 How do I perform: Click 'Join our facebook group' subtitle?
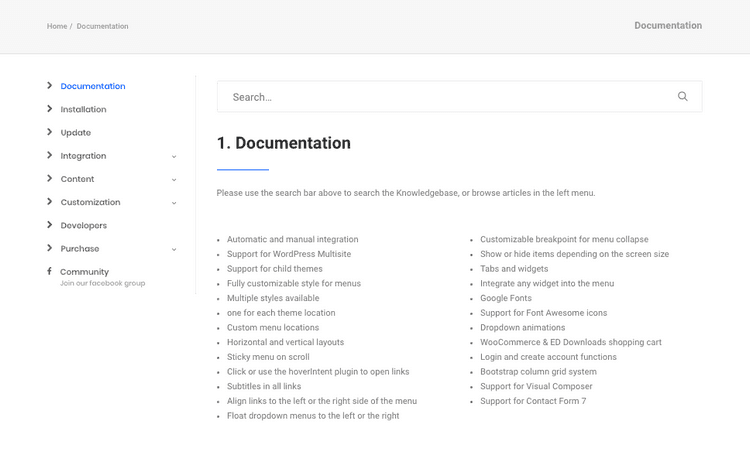(102, 283)
